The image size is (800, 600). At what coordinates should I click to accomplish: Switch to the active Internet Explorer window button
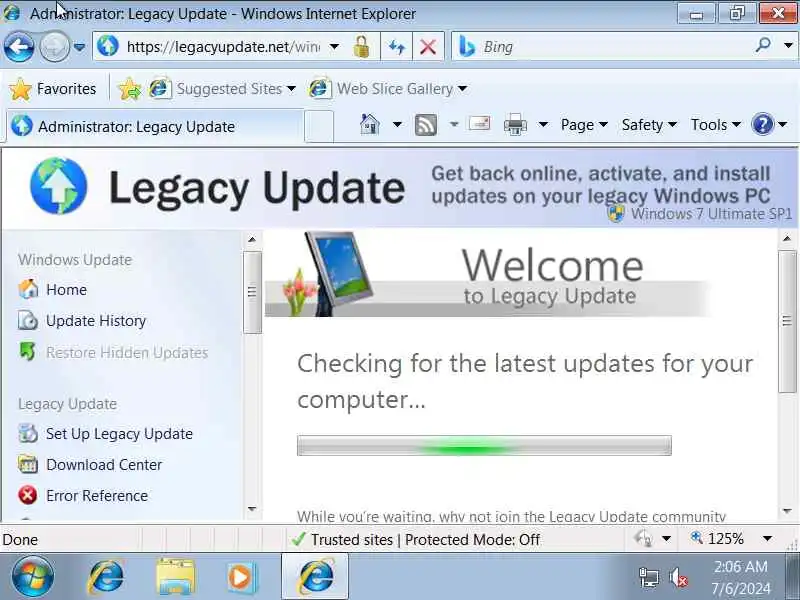click(x=315, y=577)
